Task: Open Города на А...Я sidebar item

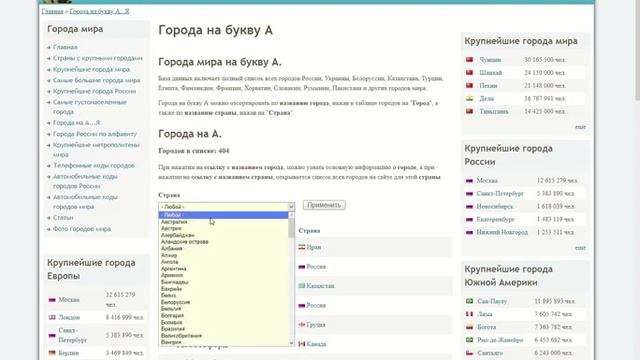Action: pos(76,123)
